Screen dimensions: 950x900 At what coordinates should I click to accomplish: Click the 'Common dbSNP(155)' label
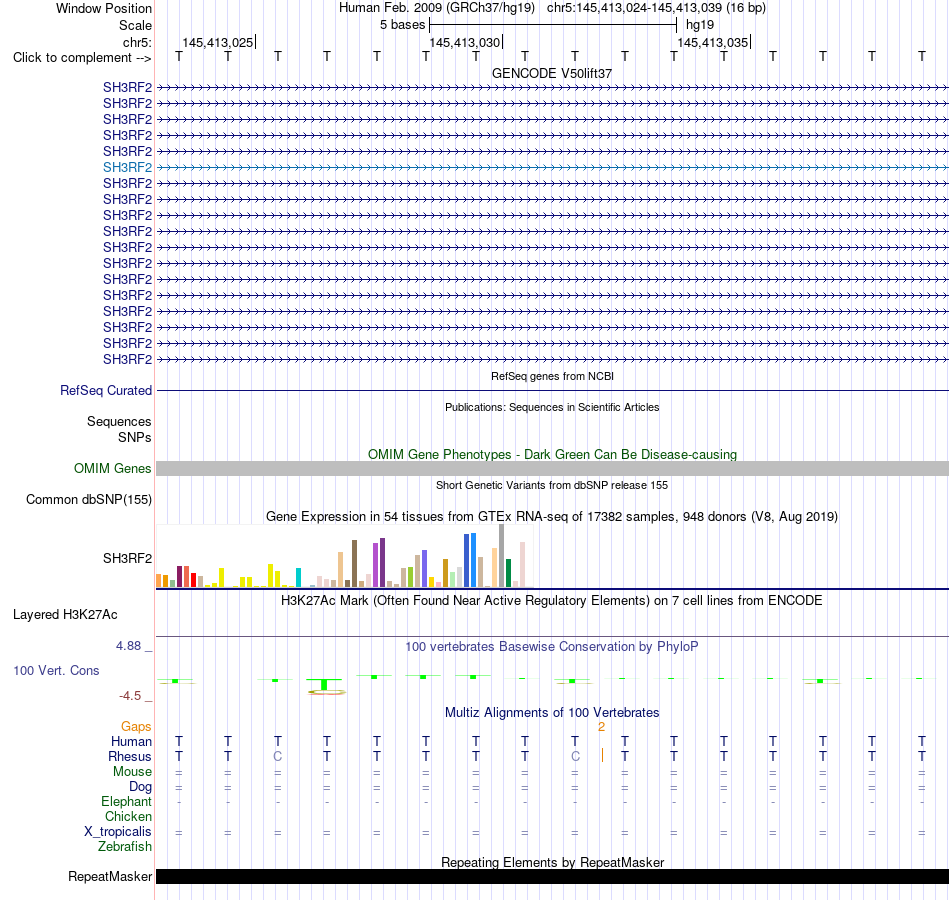tap(88, 499)
